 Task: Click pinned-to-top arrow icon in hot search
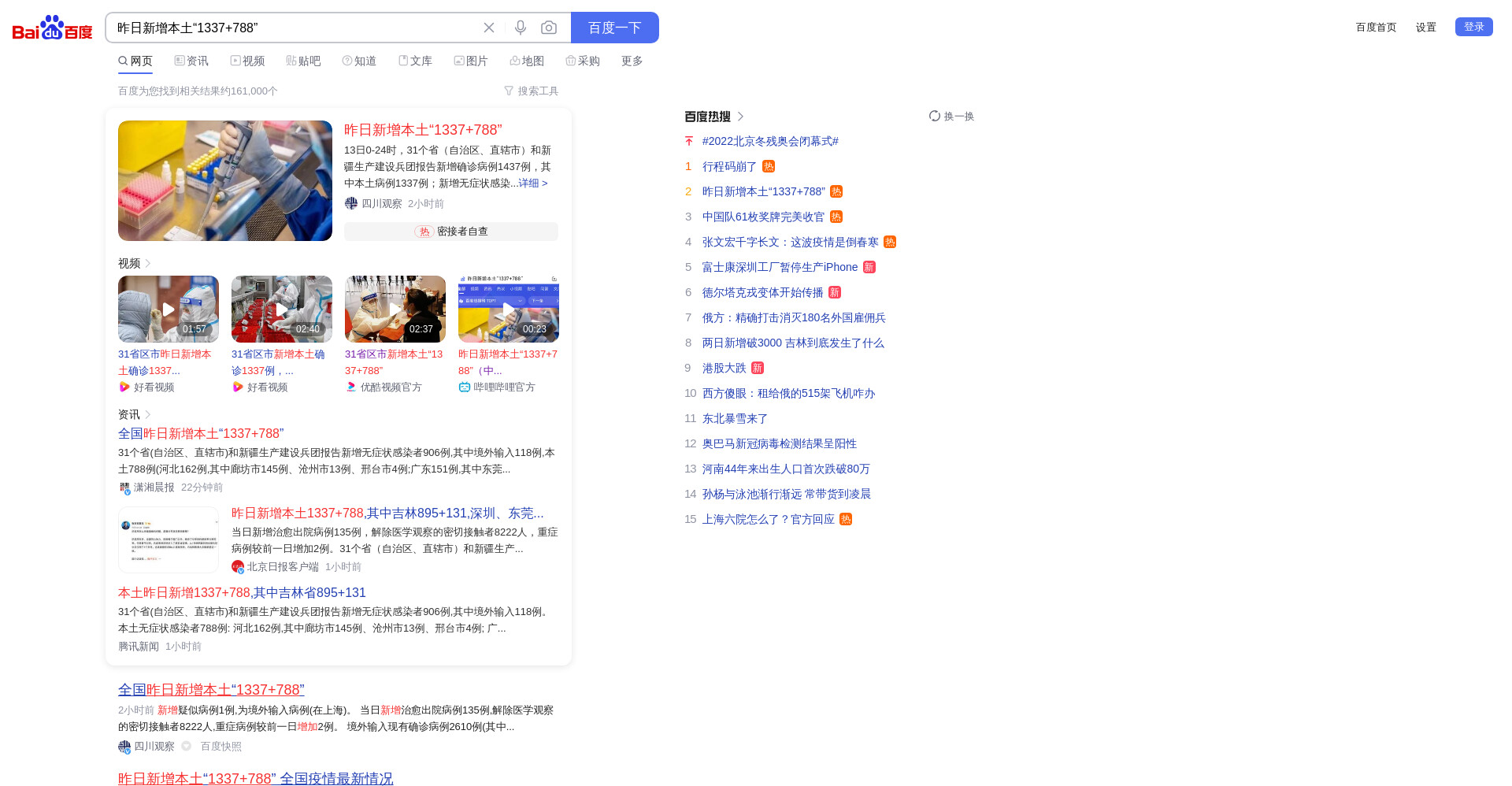(689, 141)
